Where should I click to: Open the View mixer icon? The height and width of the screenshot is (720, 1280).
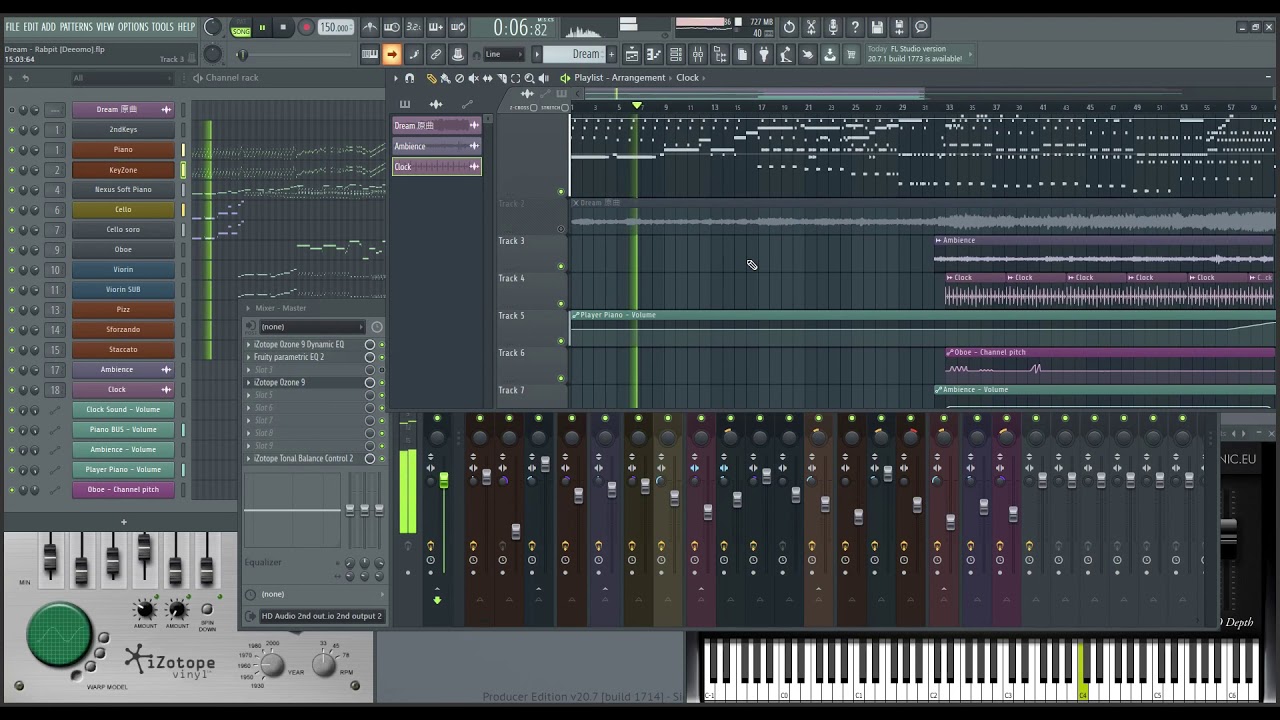pos(697,54)
